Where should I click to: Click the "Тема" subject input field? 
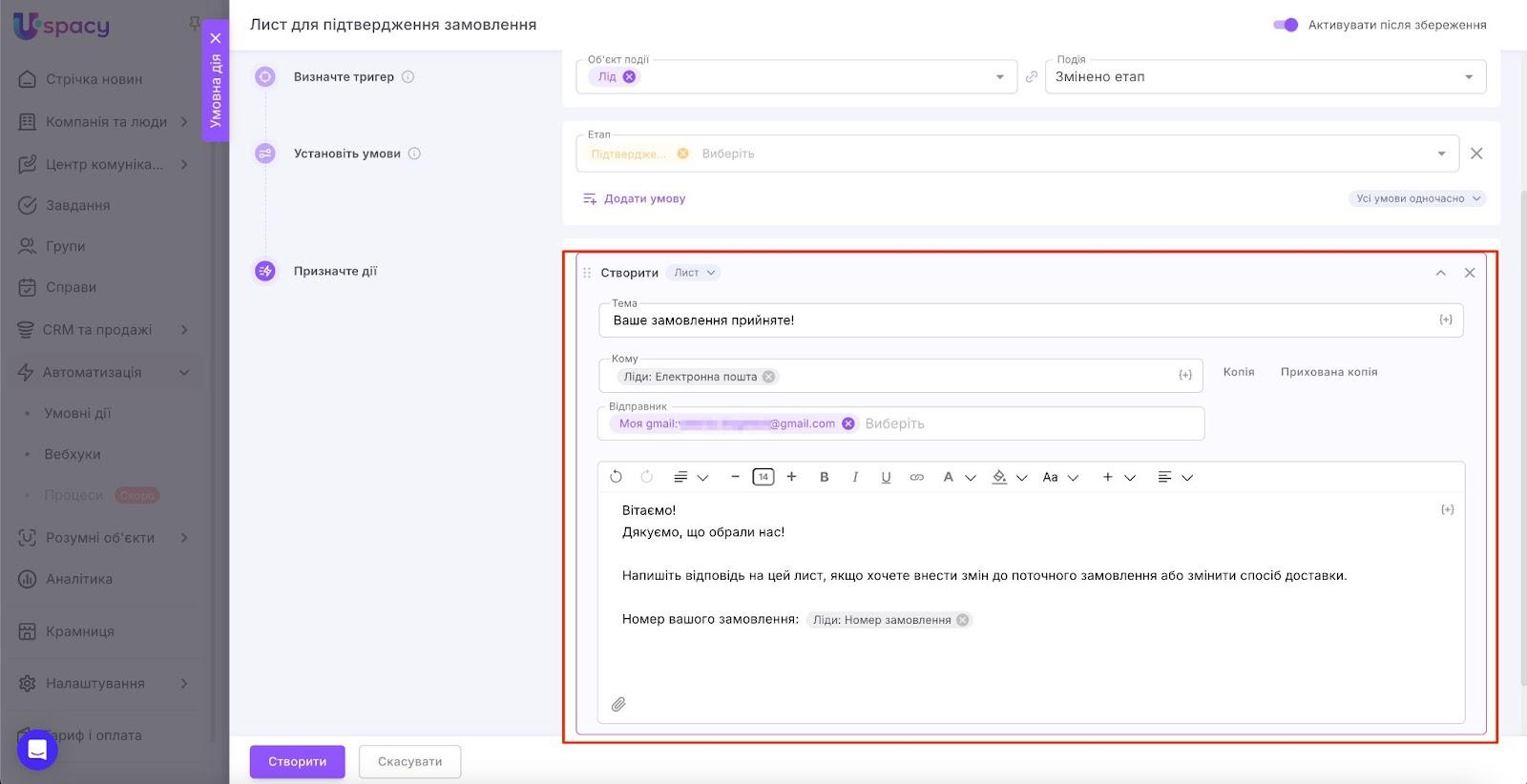[x=1021, y=320]
